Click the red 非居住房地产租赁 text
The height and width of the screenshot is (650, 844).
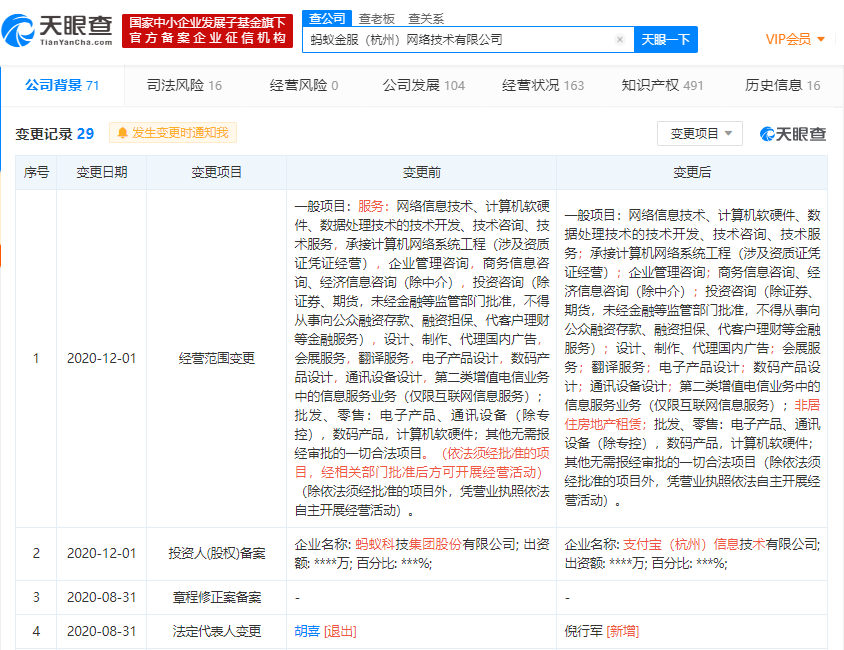coord(692,414)
